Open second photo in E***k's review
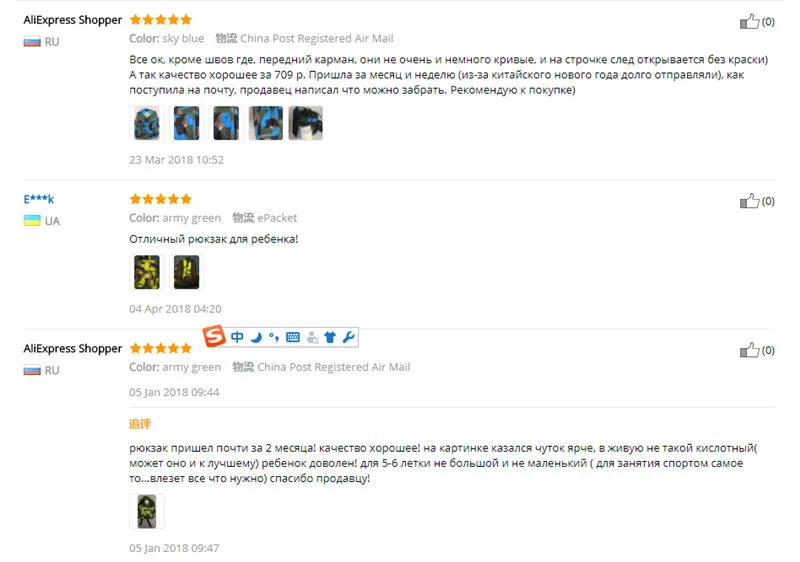 coord(186,272)
